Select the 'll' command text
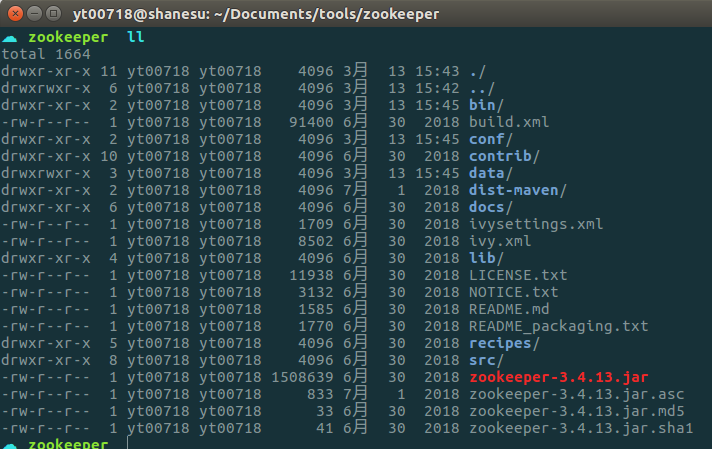Screen dimensions: 712x449 tap(136, 37)
